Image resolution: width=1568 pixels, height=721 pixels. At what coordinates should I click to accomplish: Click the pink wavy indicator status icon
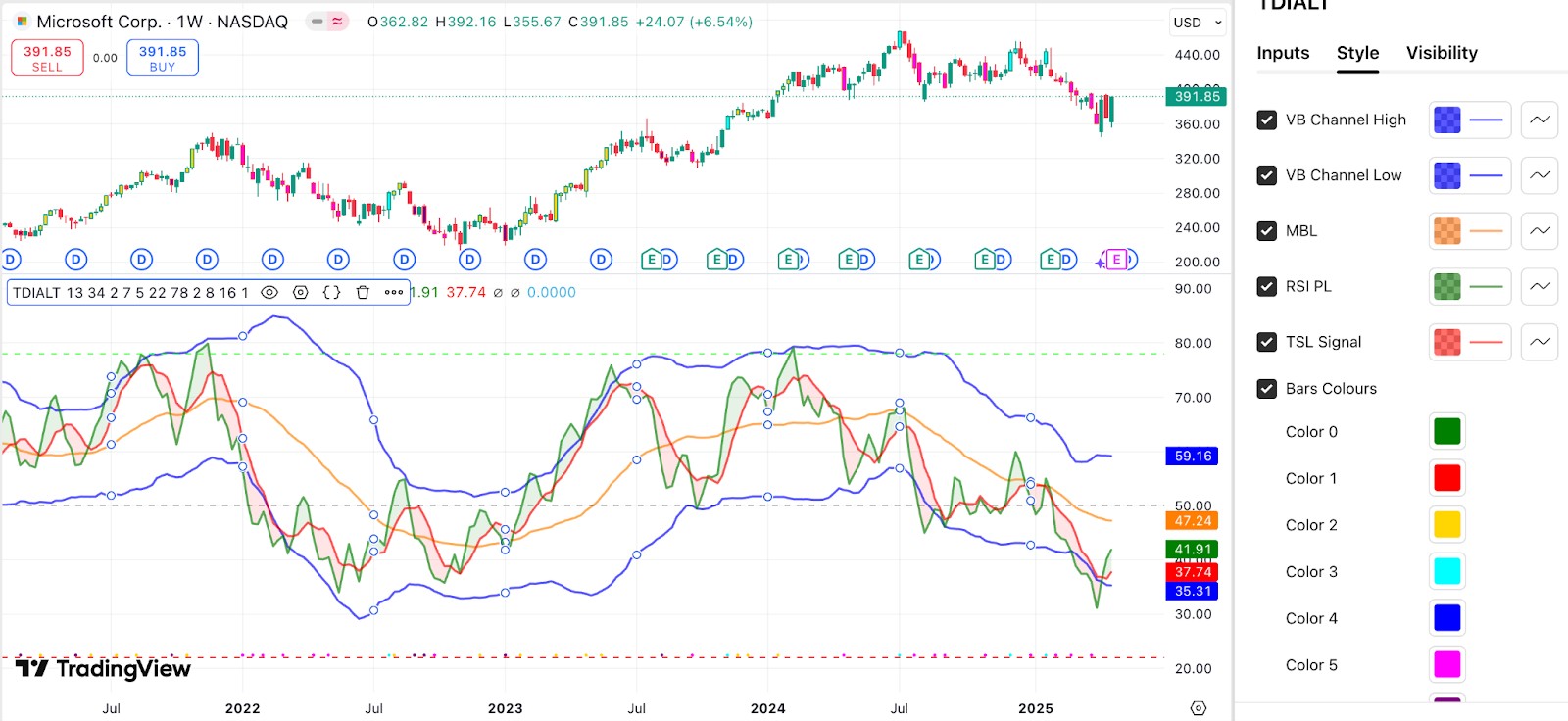click(x=337, y=22)
